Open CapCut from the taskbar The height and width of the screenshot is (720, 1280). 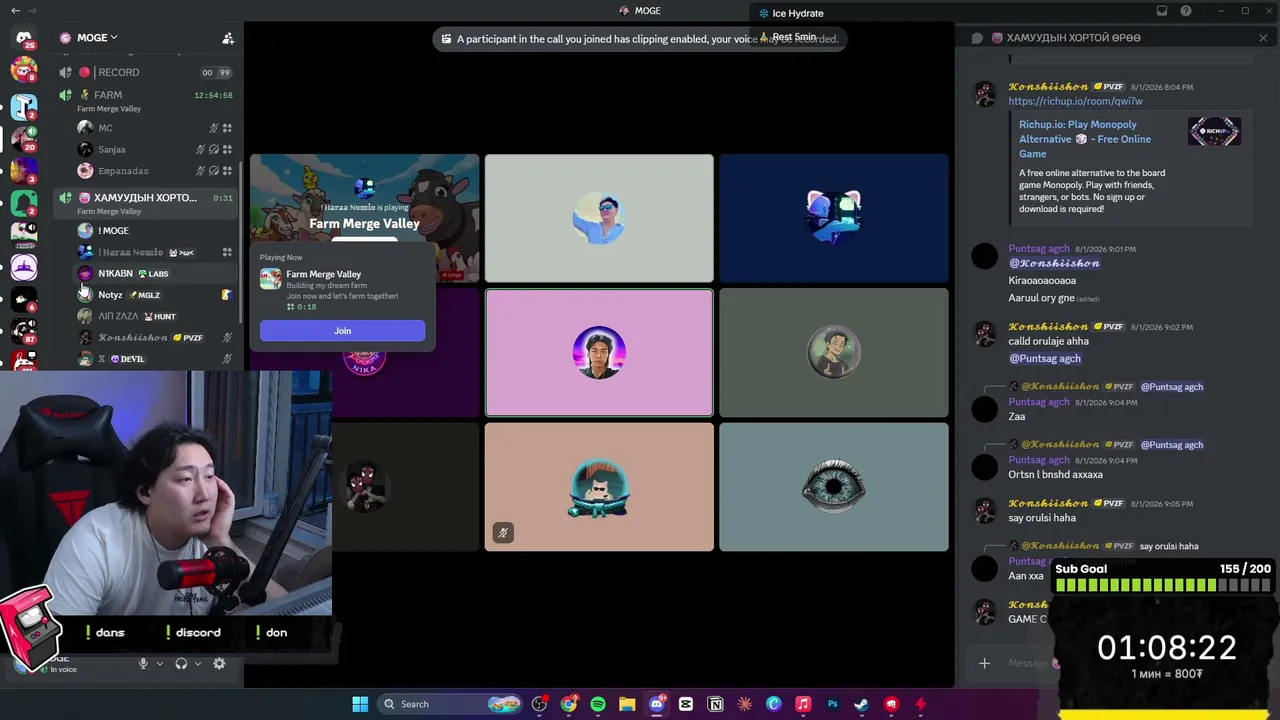click(x=686, y=704)
